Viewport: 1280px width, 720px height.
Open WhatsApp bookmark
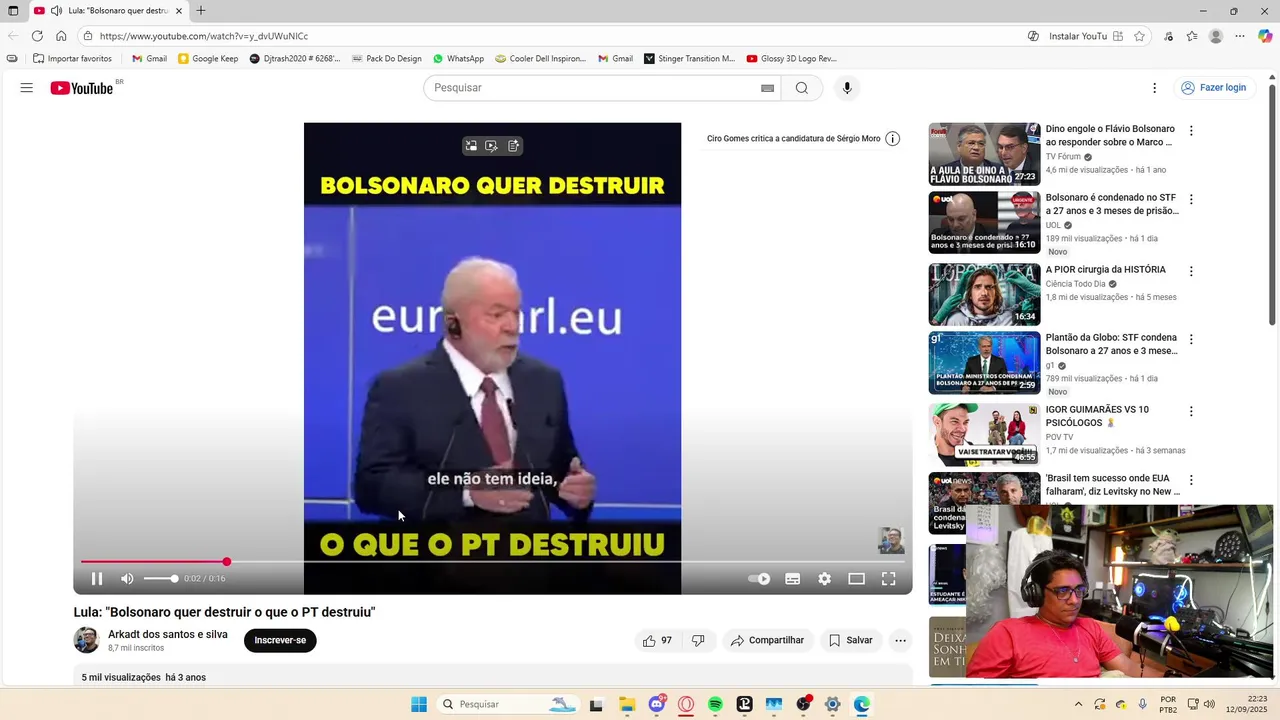pyautogui.click(x=458, y=59)
